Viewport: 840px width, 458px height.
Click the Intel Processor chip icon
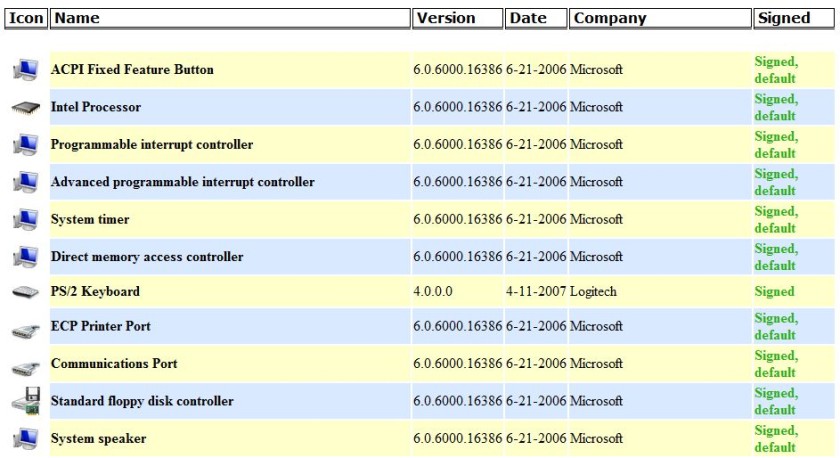coord(25,107)
